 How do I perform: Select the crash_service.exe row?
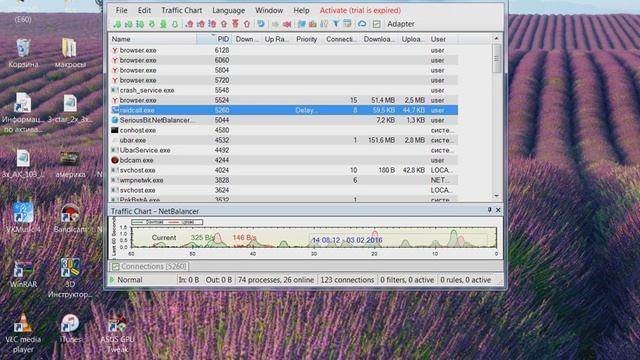pos(284,90)
